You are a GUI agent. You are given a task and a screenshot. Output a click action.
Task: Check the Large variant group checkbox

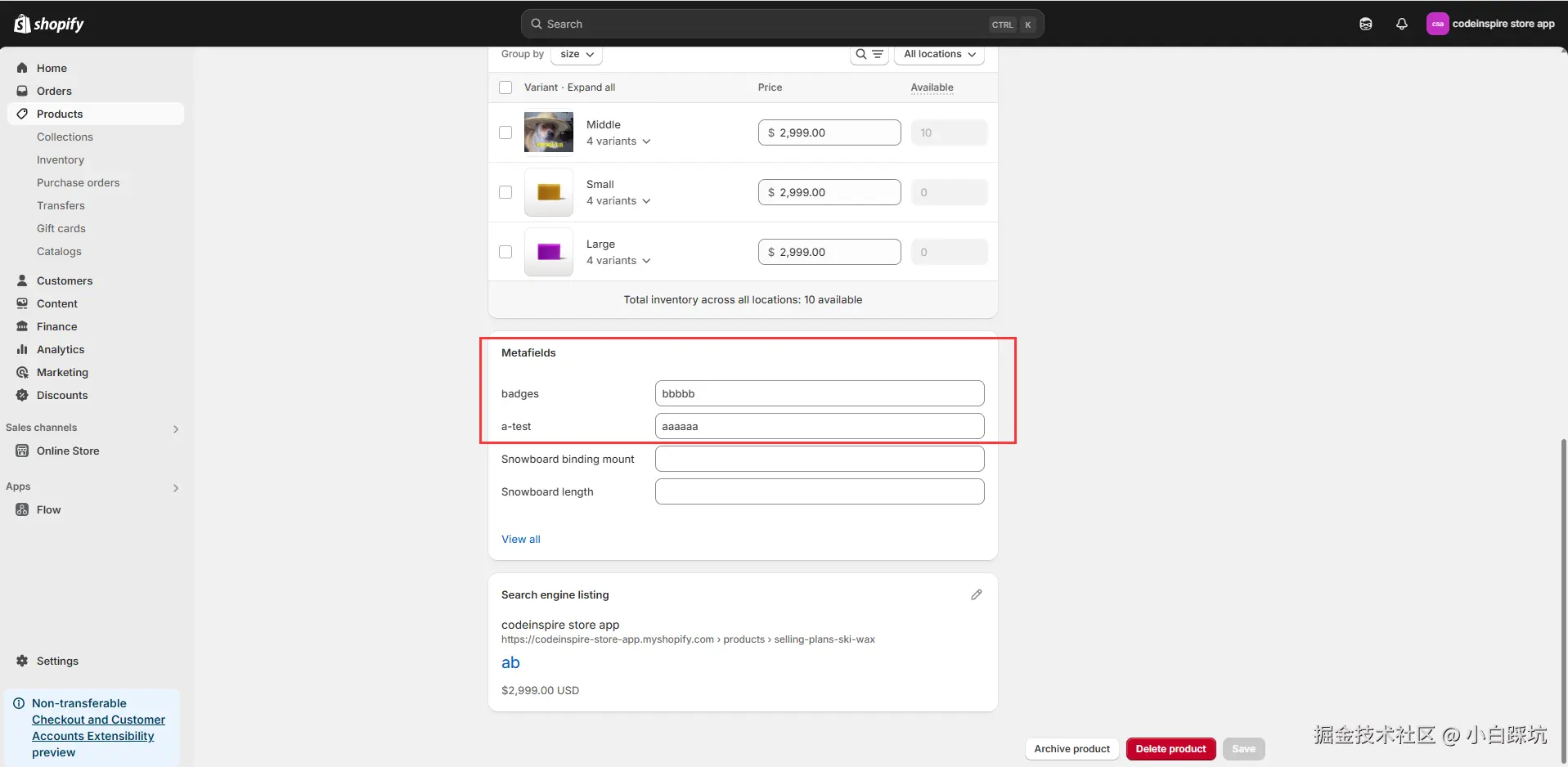(x=505, y=252)
